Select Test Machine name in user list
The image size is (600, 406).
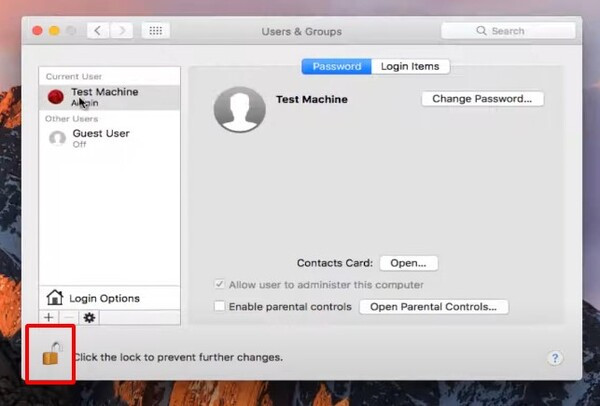[x=105, y=92]
